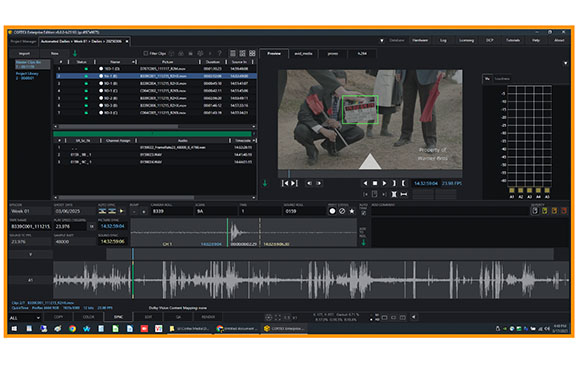
Task: Switch clip list to large thumbnail grid view
Action: (x=252, y=53)
